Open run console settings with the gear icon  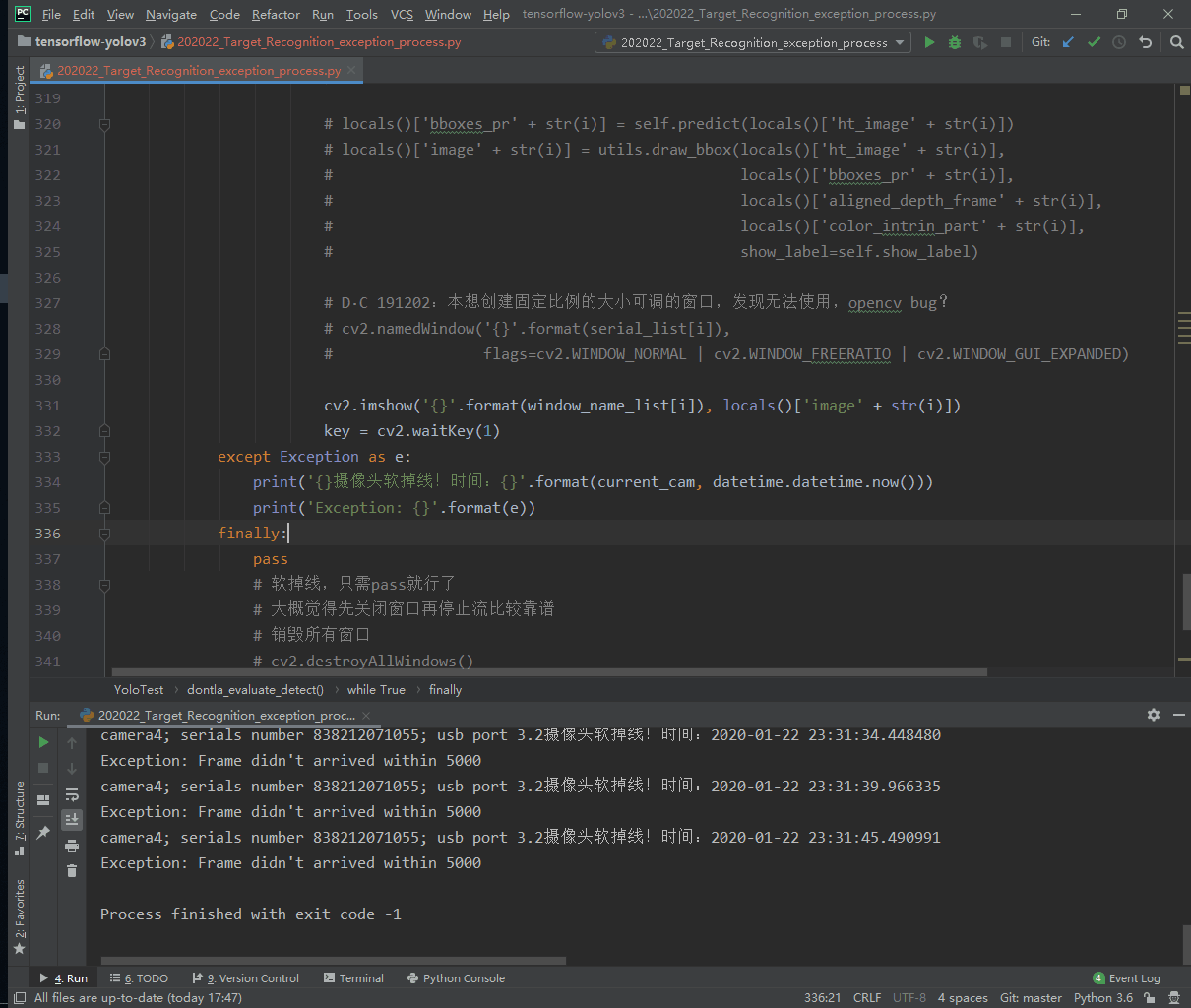(1153, 715)
